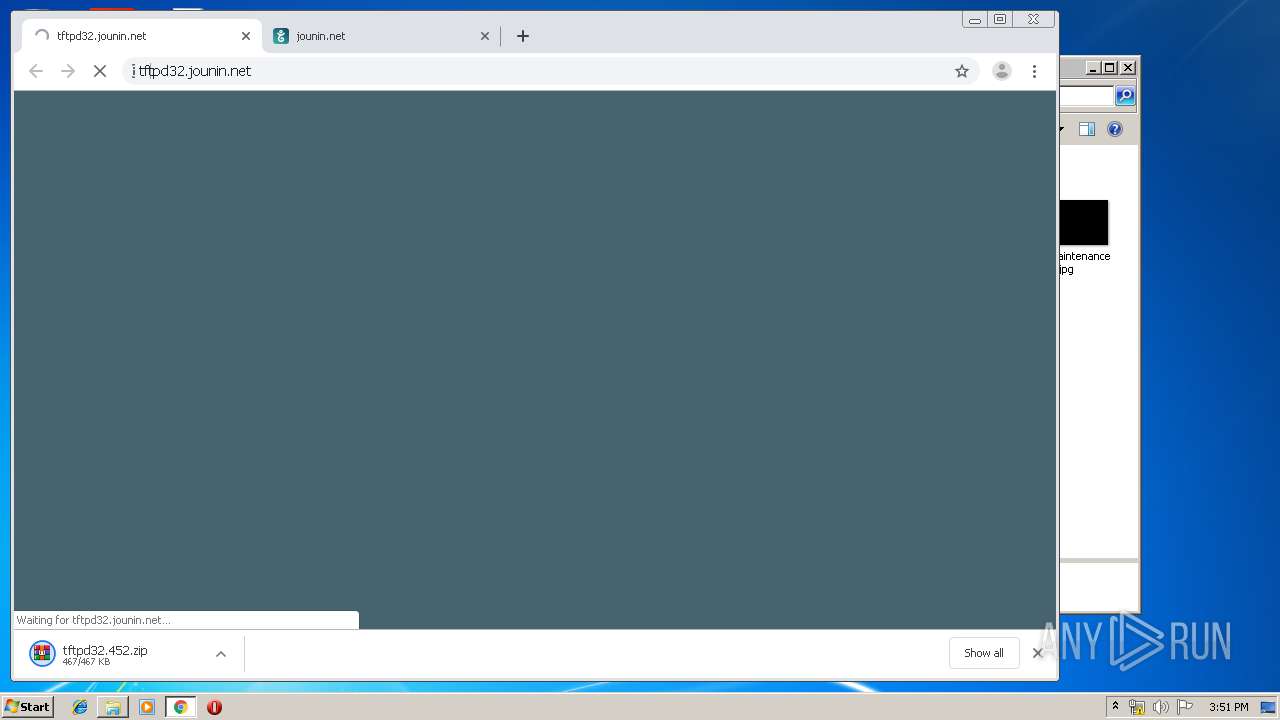Screen dimensions: 1280x720
Task: Stop loading the current page
Action: click(100, 71)
